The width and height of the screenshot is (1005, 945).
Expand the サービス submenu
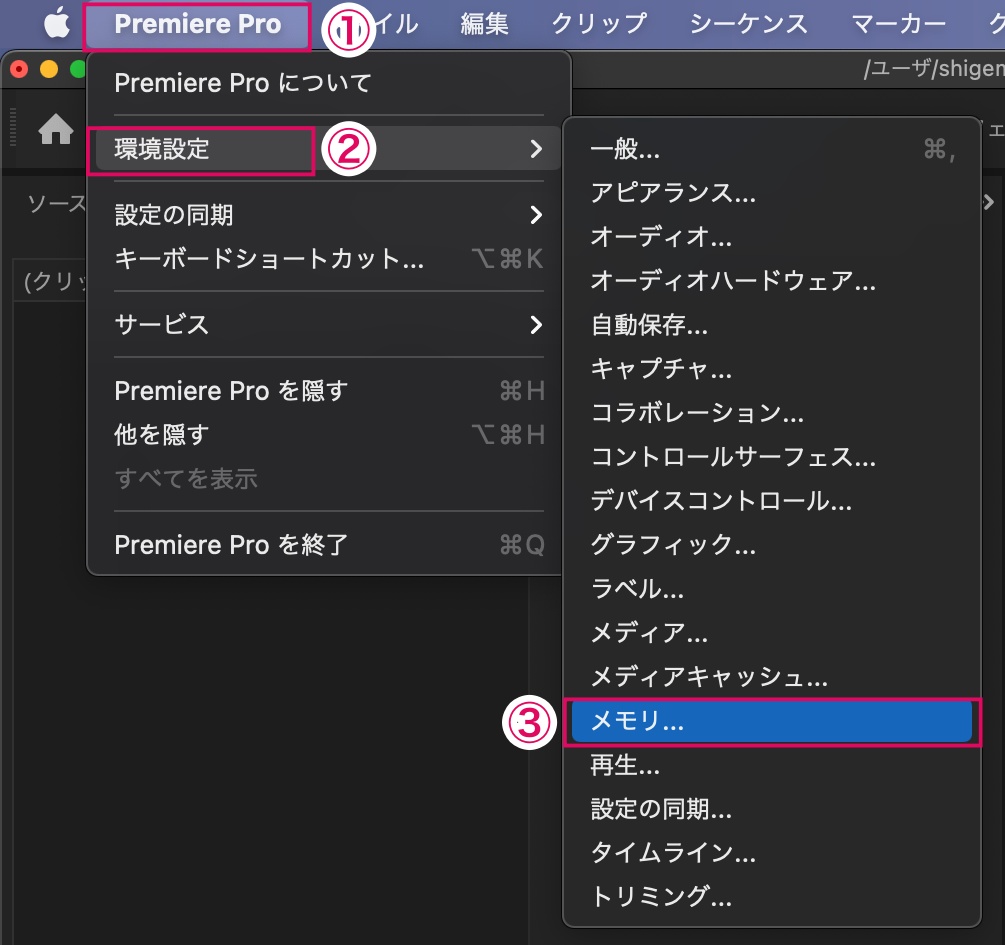click(328, 324)
